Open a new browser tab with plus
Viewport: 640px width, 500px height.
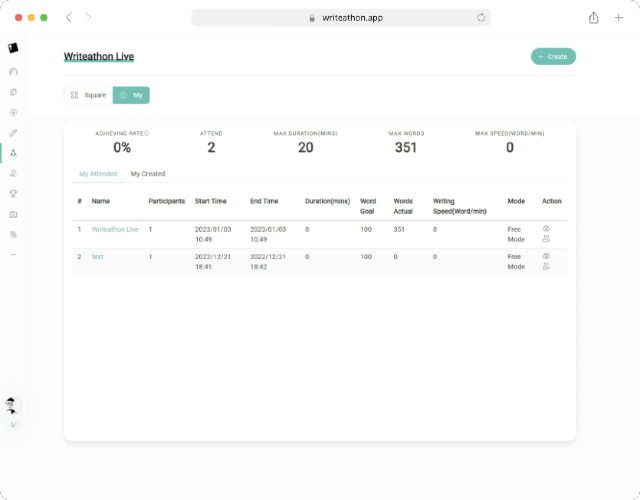tap(619, 18)
